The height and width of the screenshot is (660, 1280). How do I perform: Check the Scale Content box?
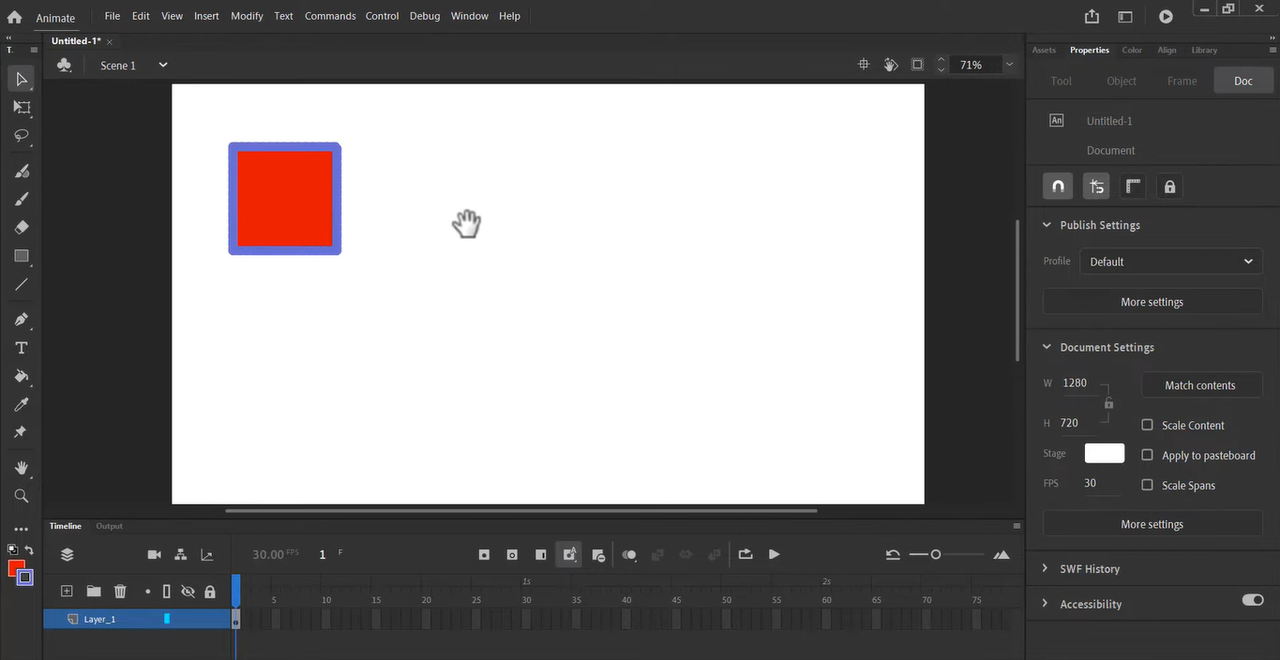(x=1147, y=425)
